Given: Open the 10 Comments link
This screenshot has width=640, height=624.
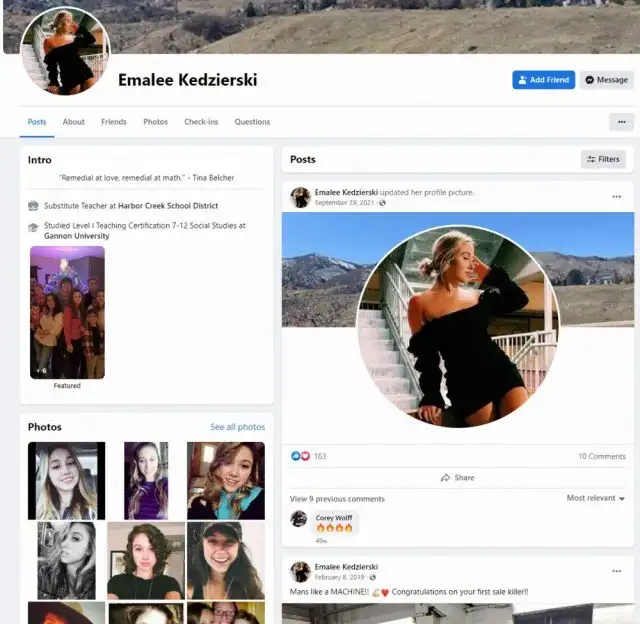Looking at the screenshot, I should [x=601, y=456].
